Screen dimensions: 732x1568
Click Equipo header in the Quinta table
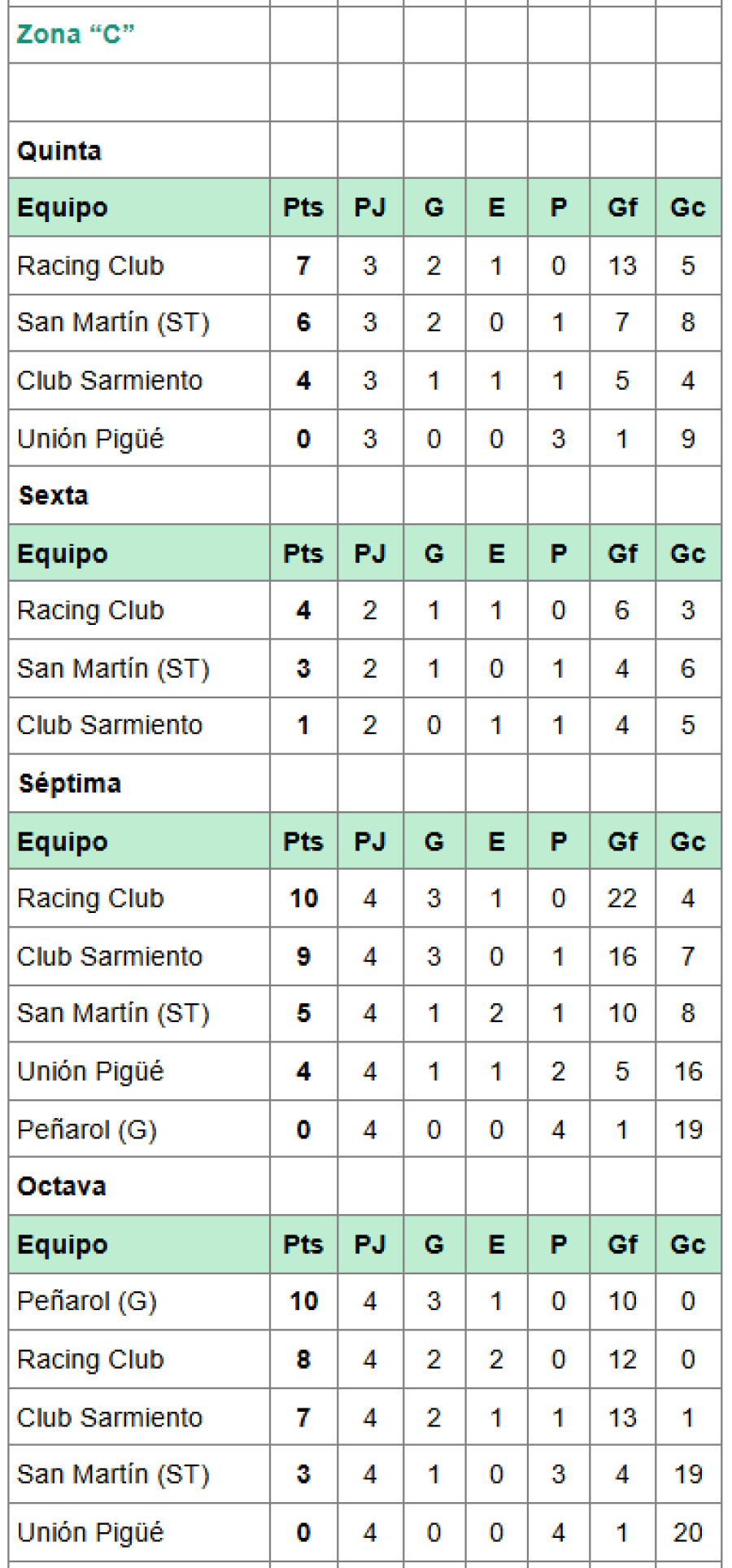(x=63, y=207)
